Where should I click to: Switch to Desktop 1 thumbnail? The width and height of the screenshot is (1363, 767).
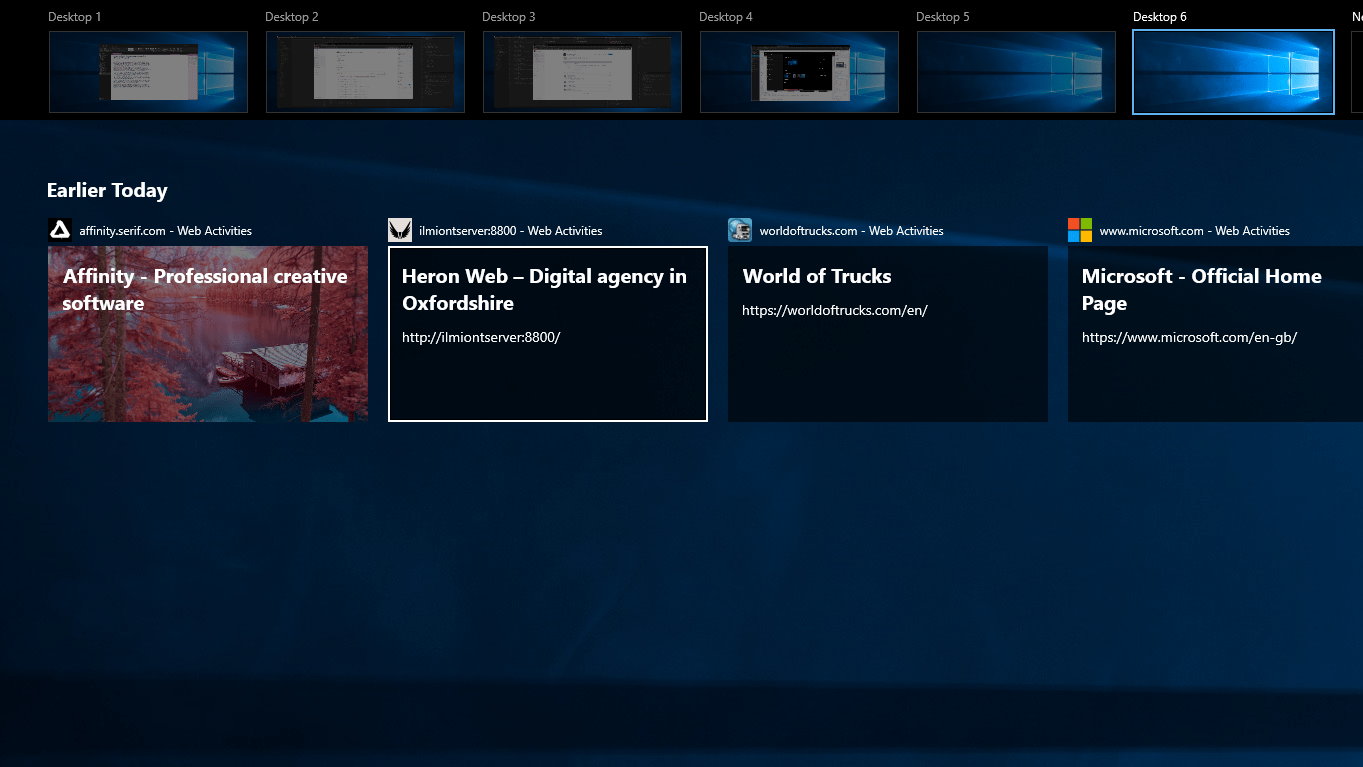coord(148,72)
